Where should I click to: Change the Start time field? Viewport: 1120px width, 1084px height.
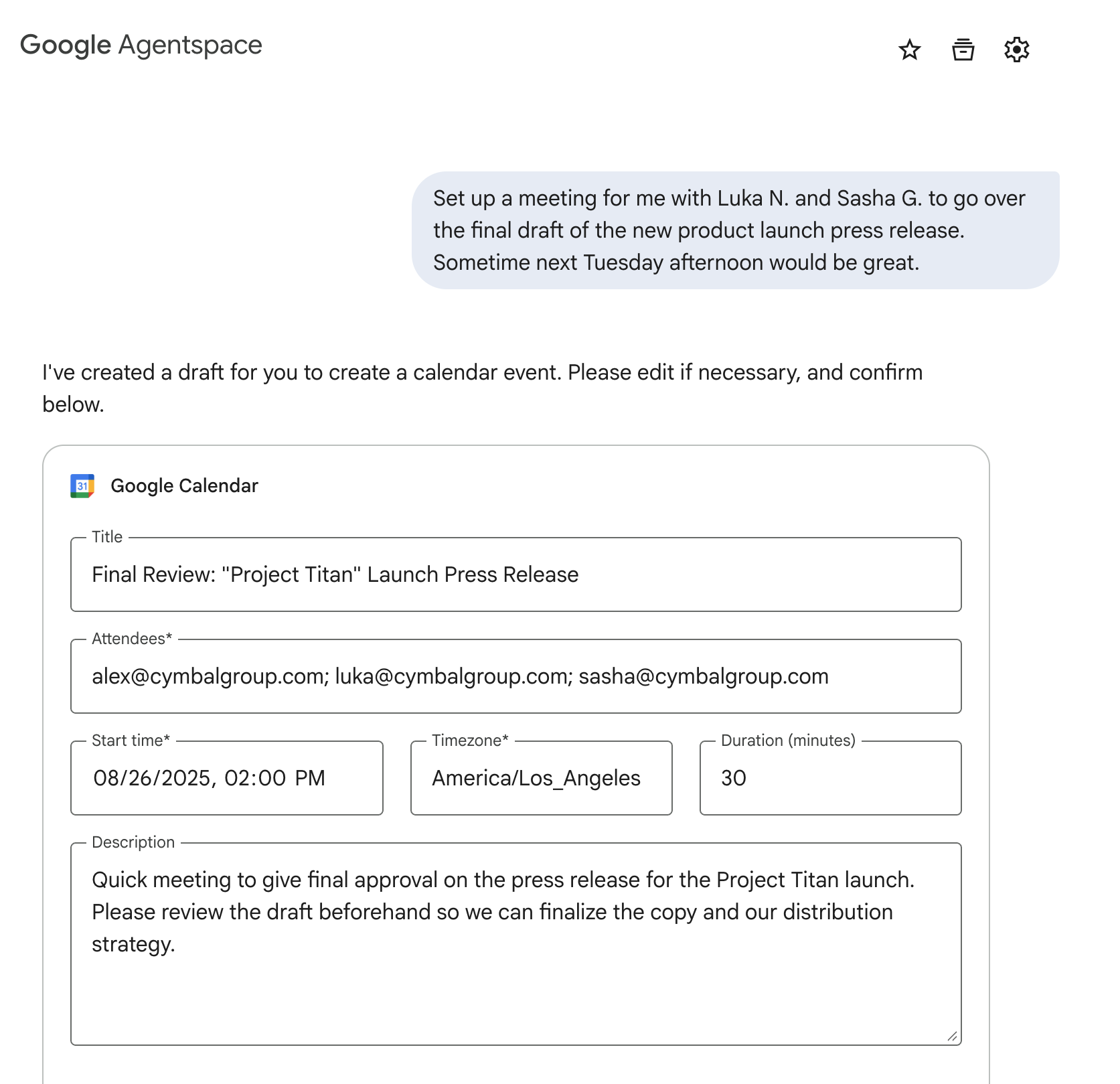(x=227, y=778)
